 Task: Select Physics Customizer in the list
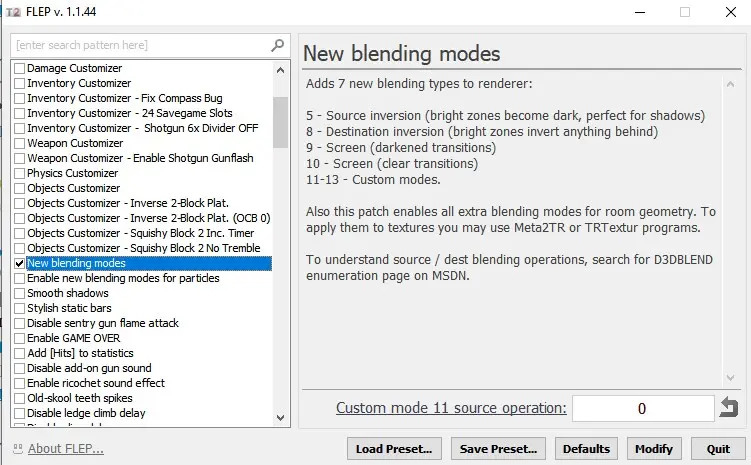point(73,173)
